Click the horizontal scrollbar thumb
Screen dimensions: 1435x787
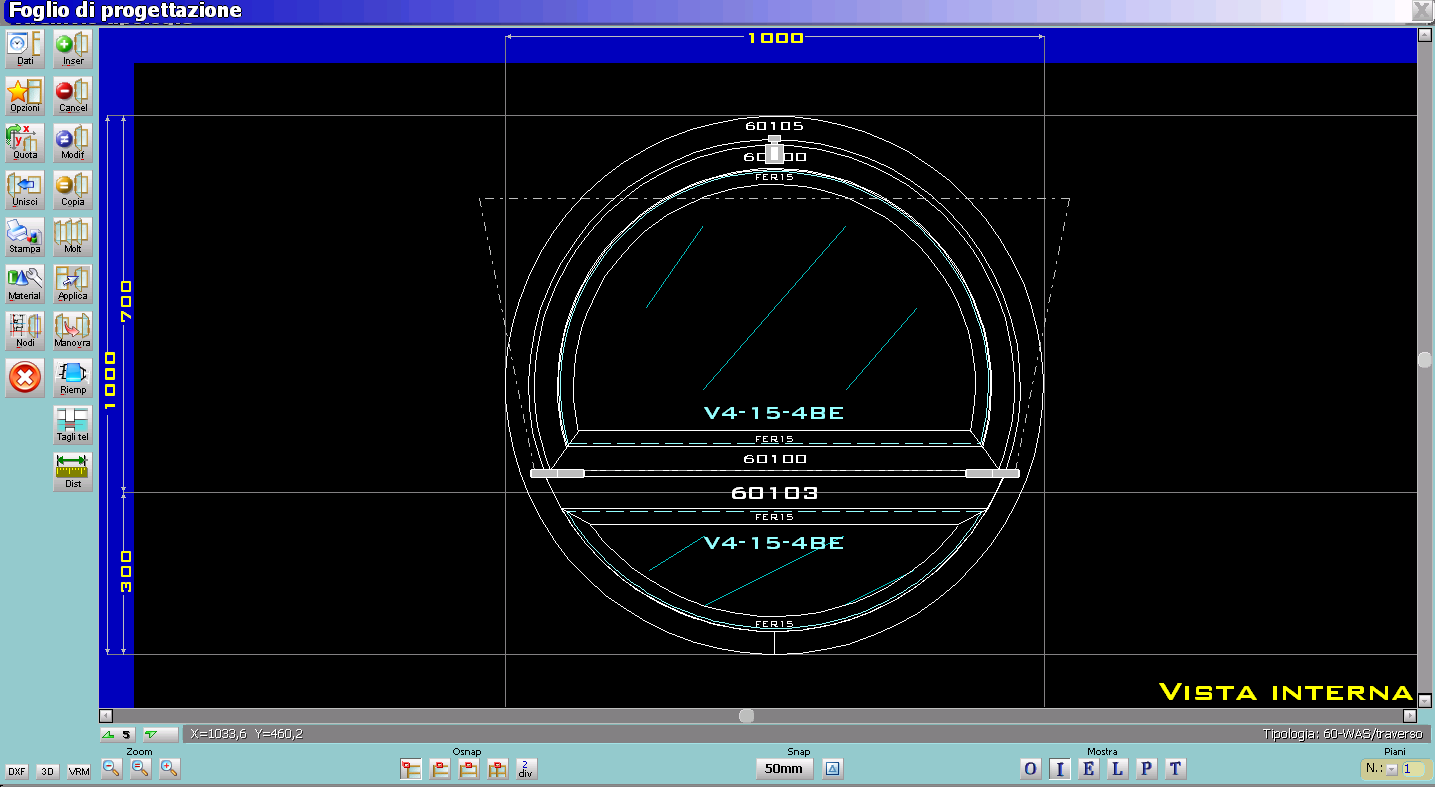pos(746,716)
